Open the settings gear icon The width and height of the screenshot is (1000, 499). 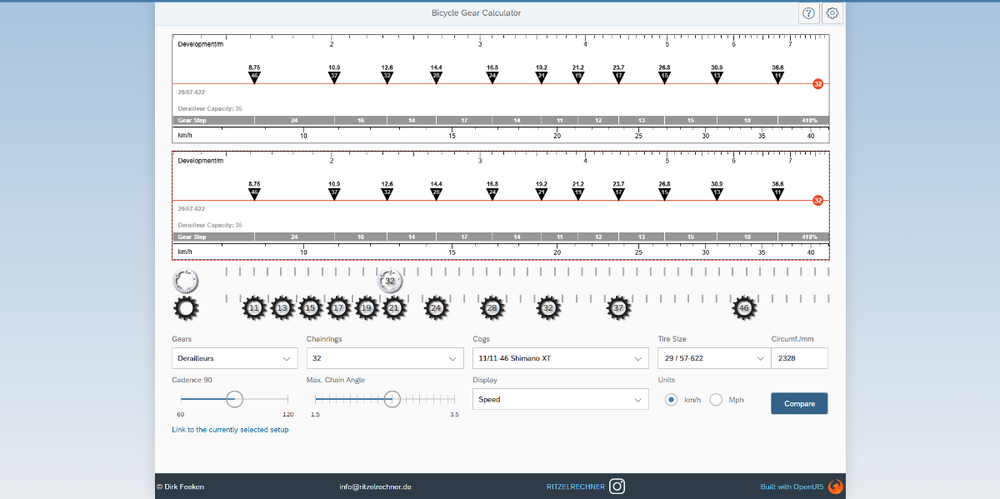coord(832,13)
